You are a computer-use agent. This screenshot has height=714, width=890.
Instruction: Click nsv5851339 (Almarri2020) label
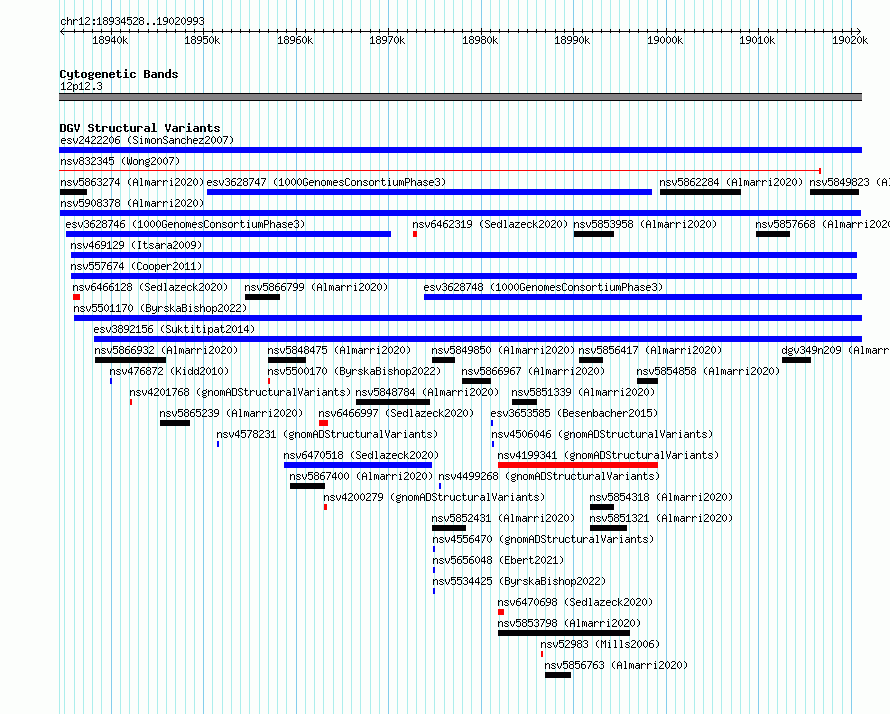pos(583,392)
